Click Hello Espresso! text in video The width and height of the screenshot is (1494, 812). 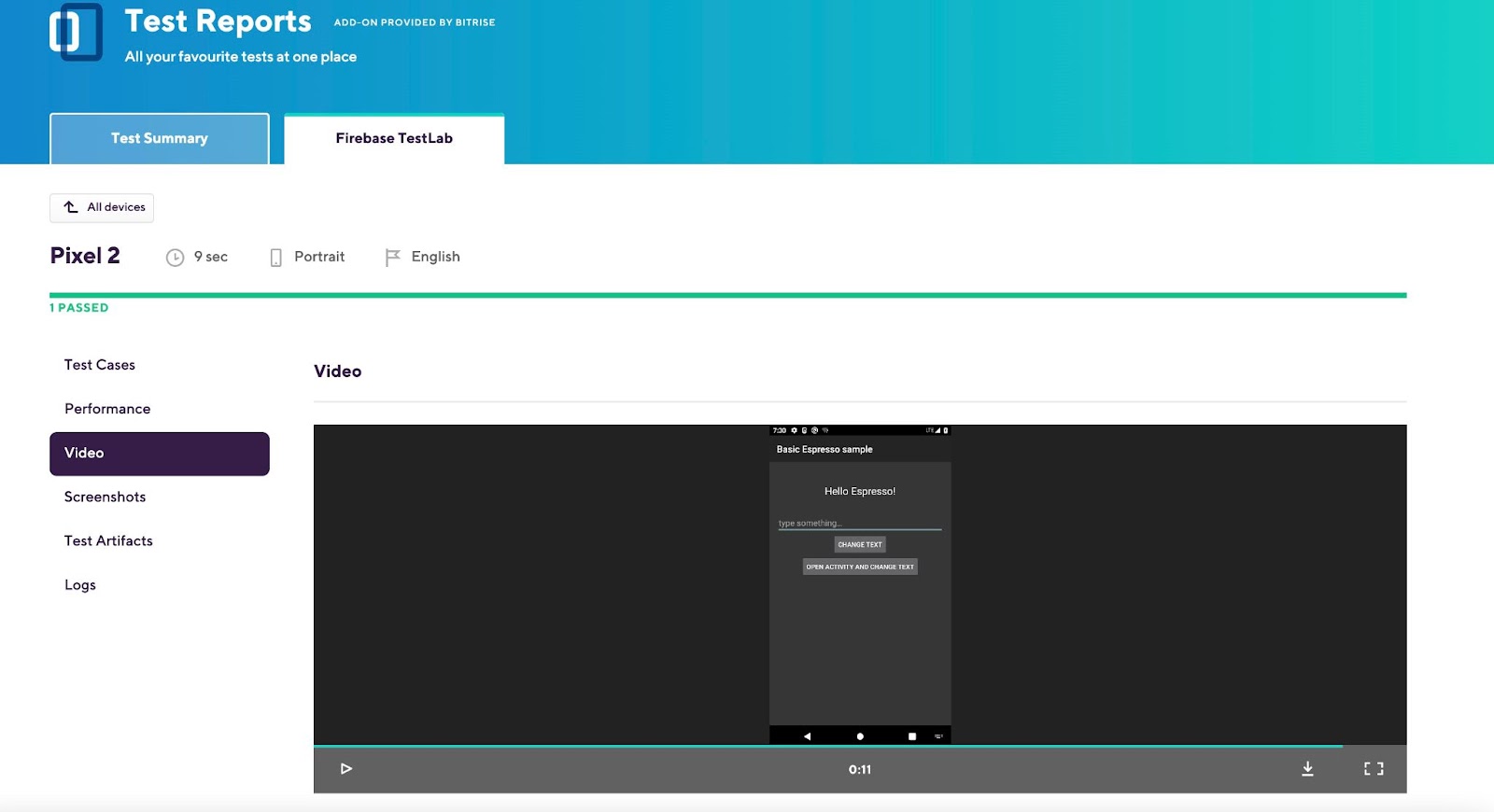point(860,492)
